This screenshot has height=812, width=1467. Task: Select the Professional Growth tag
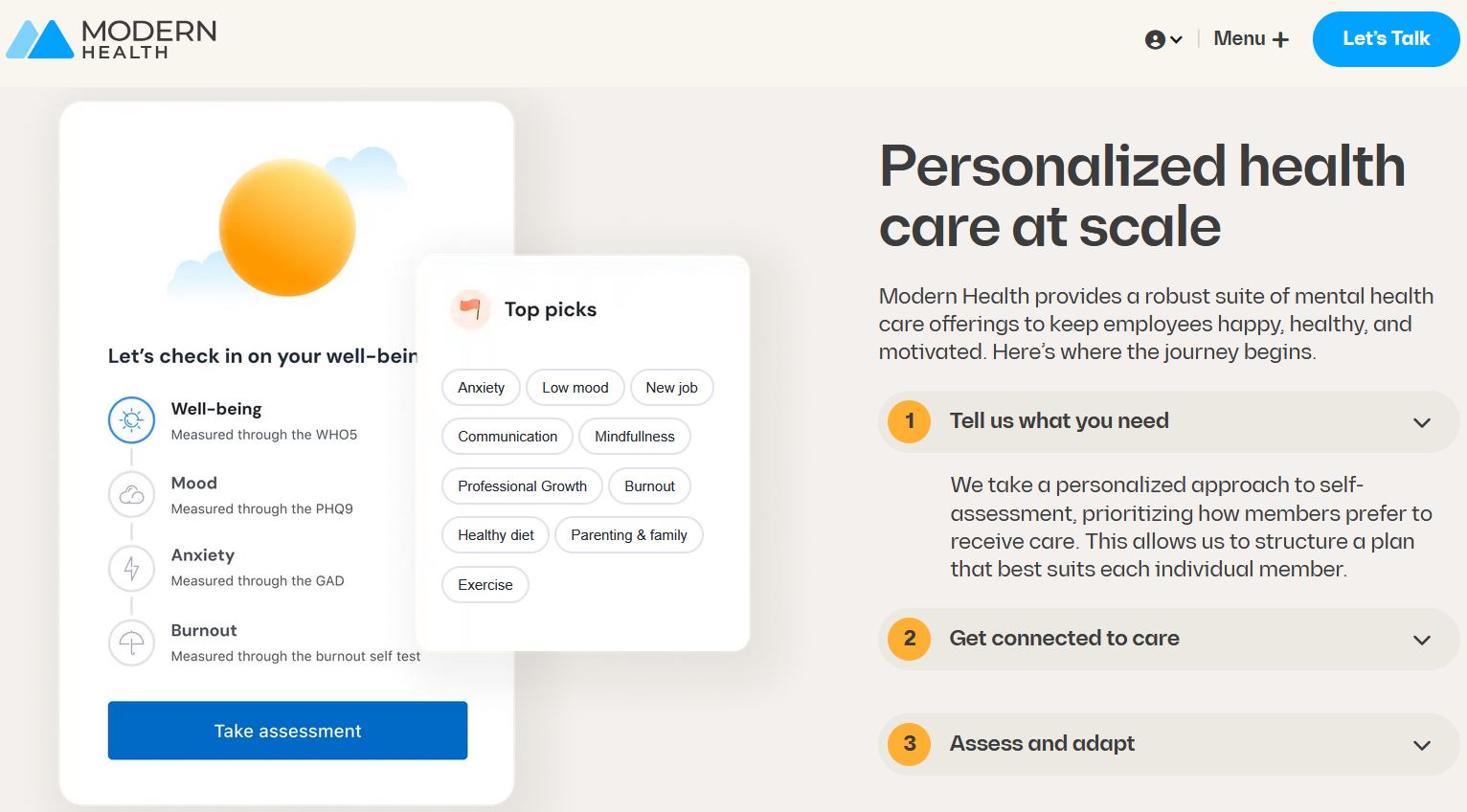521,485
